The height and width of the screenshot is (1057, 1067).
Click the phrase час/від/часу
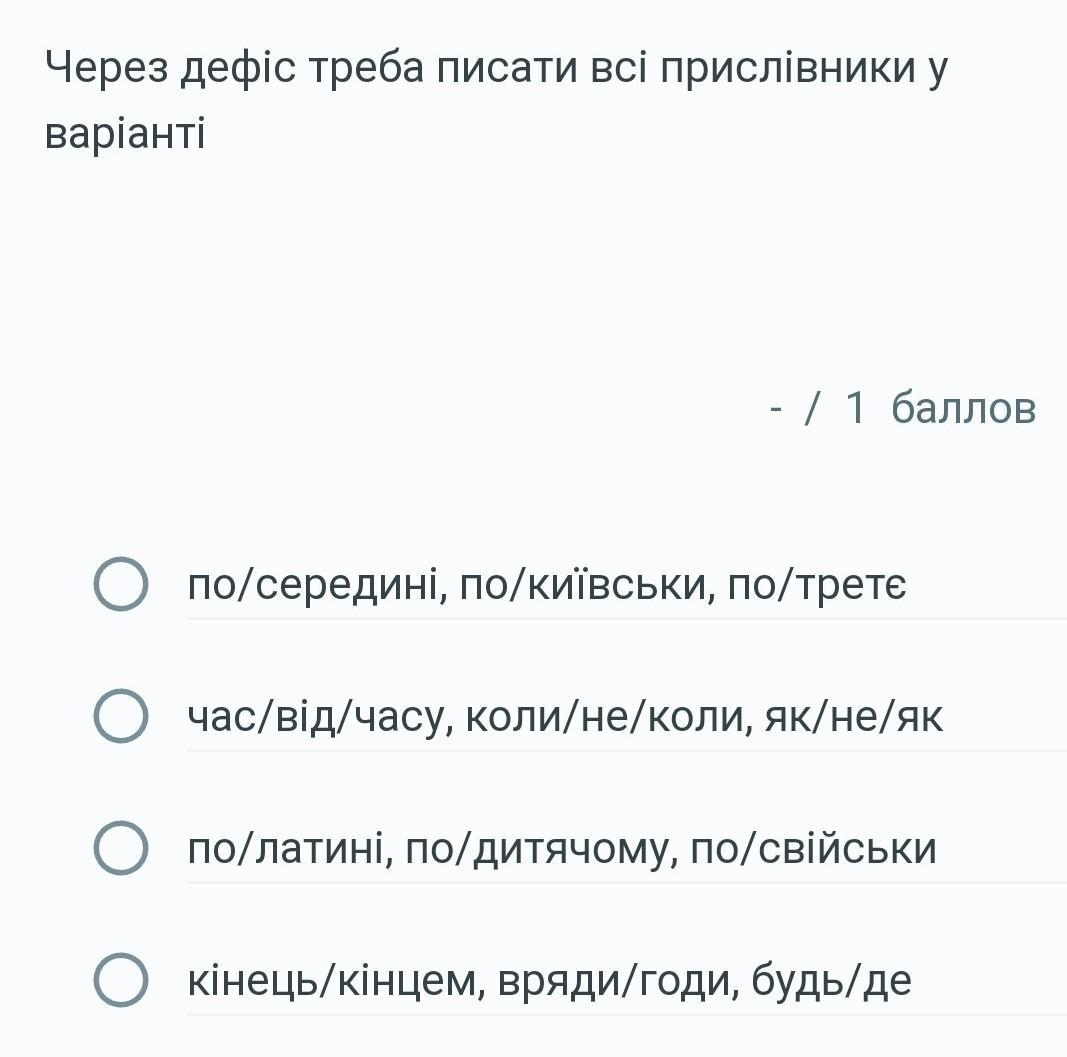[x=315, y=717]
